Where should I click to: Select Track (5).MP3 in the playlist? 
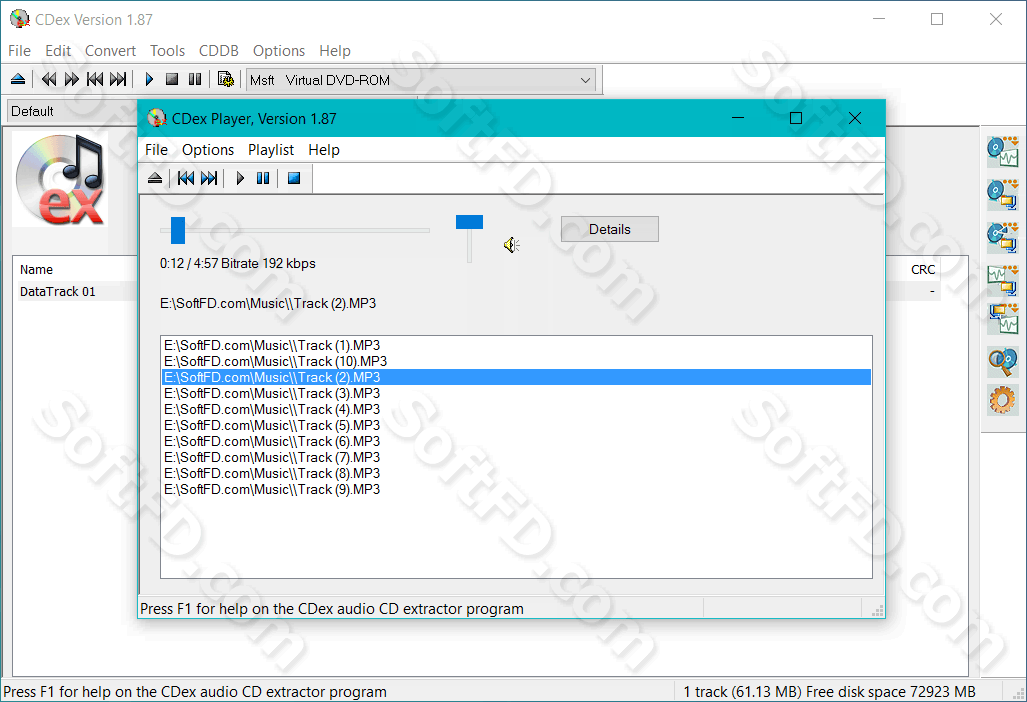(x=516, y=426)
